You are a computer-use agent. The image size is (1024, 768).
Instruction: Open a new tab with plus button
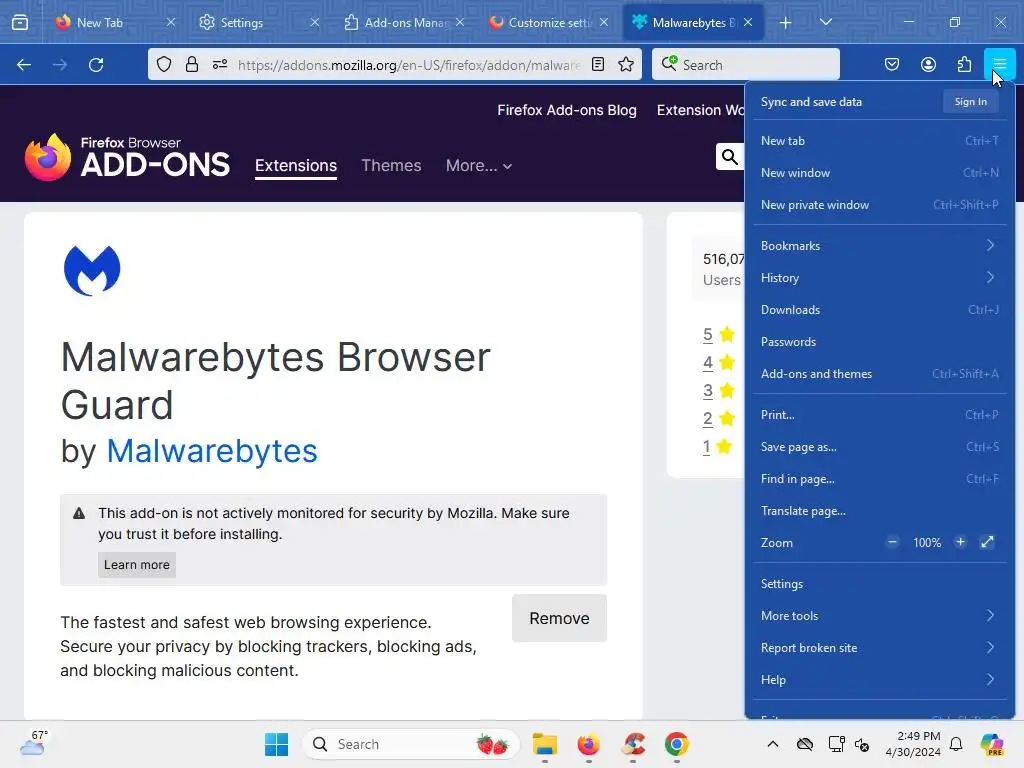click(x=786, y=23)
